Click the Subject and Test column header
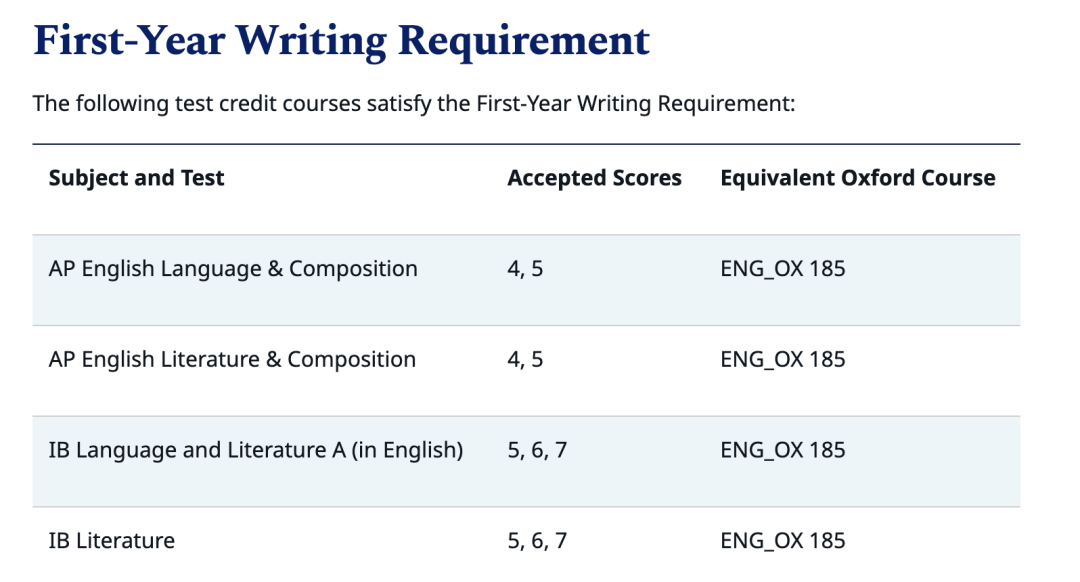Image resolution: width=1080 pixels, height=582 pixels. (136, 178)
